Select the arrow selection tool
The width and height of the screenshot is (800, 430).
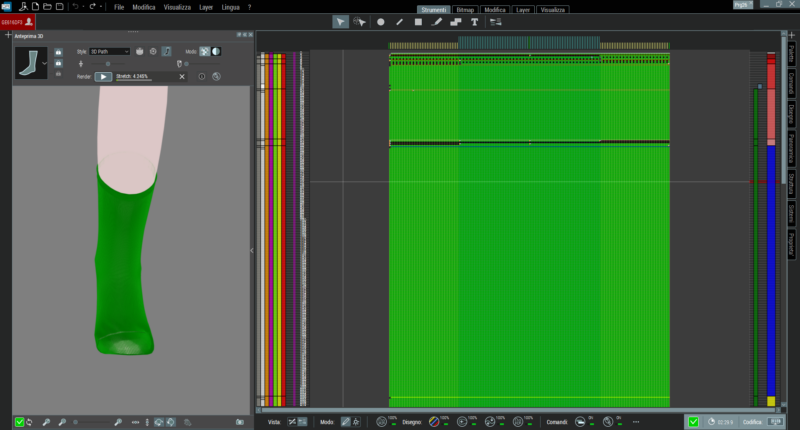coord(340,21)
